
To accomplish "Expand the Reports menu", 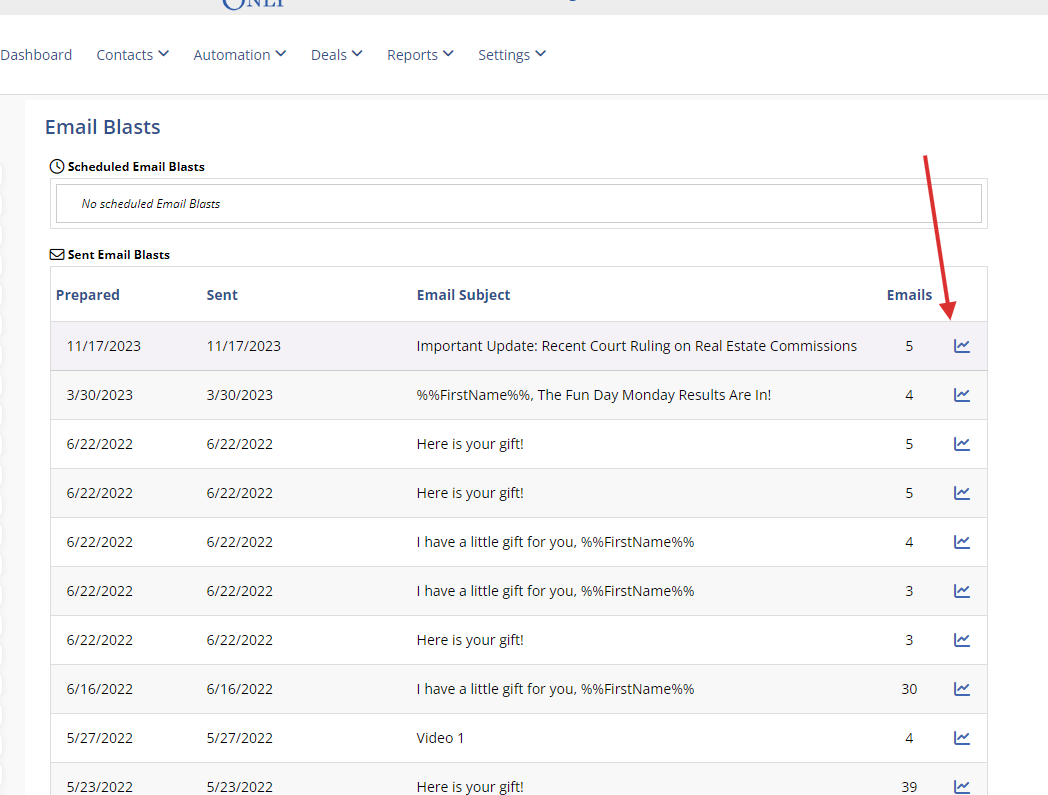I will click(x=420, y=55).
